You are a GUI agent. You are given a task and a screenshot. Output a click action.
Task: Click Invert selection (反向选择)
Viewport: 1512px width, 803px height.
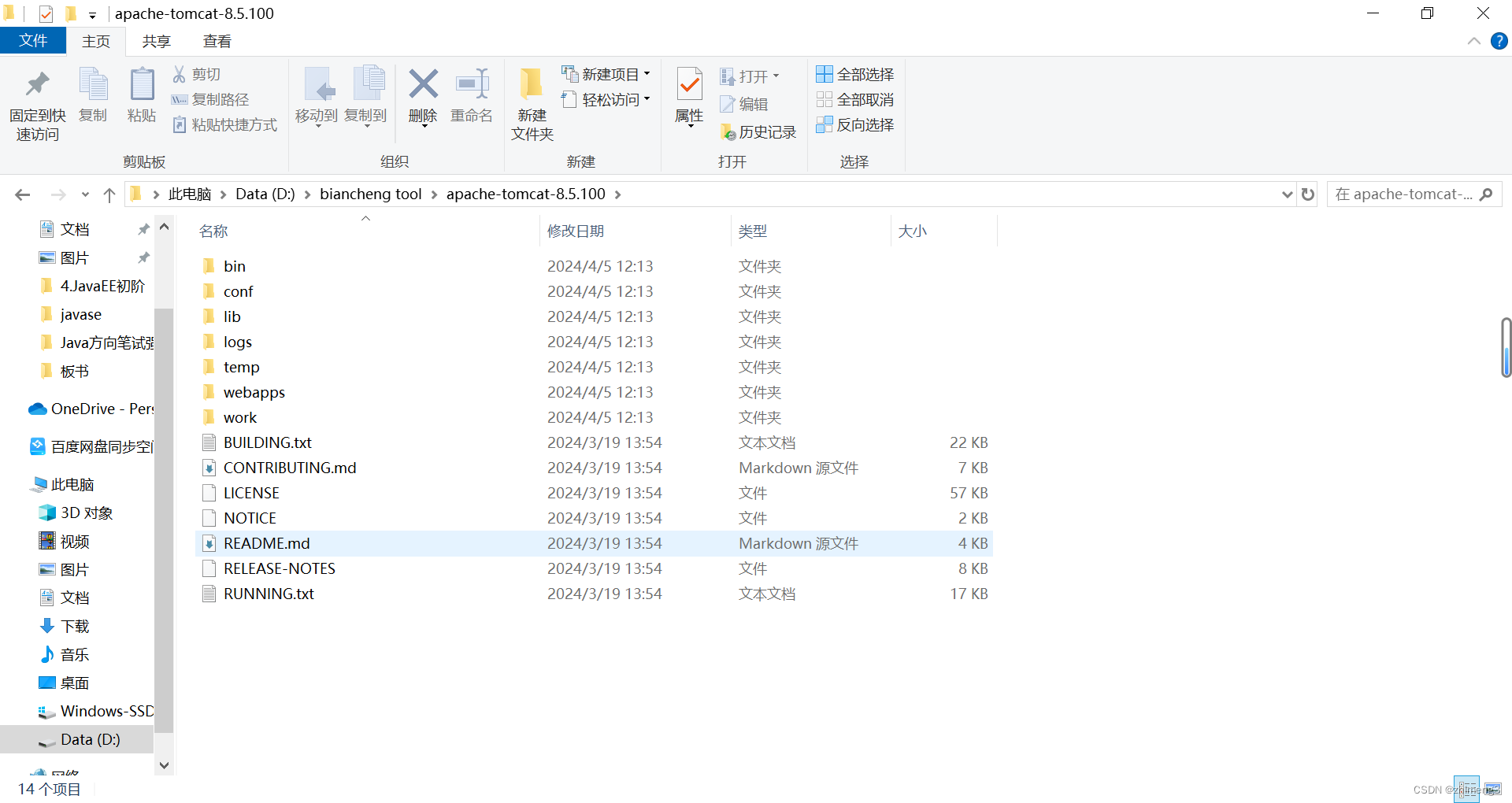tap(855, 124)
